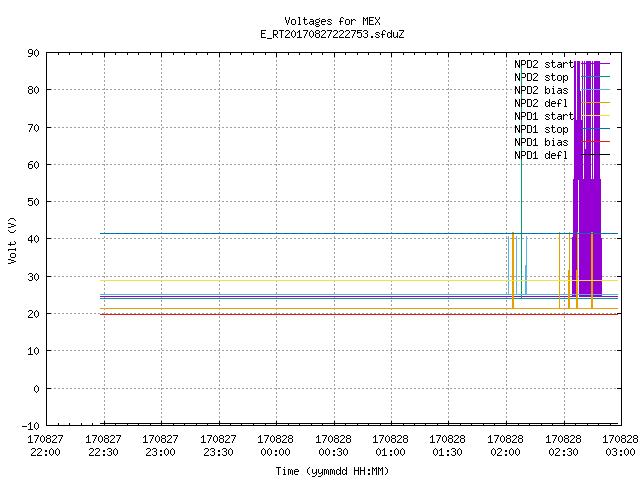Viewport: 640px width, 480px height.
Task: Click the red NPD1 bias legend line sample
Action: click(596, 142)
